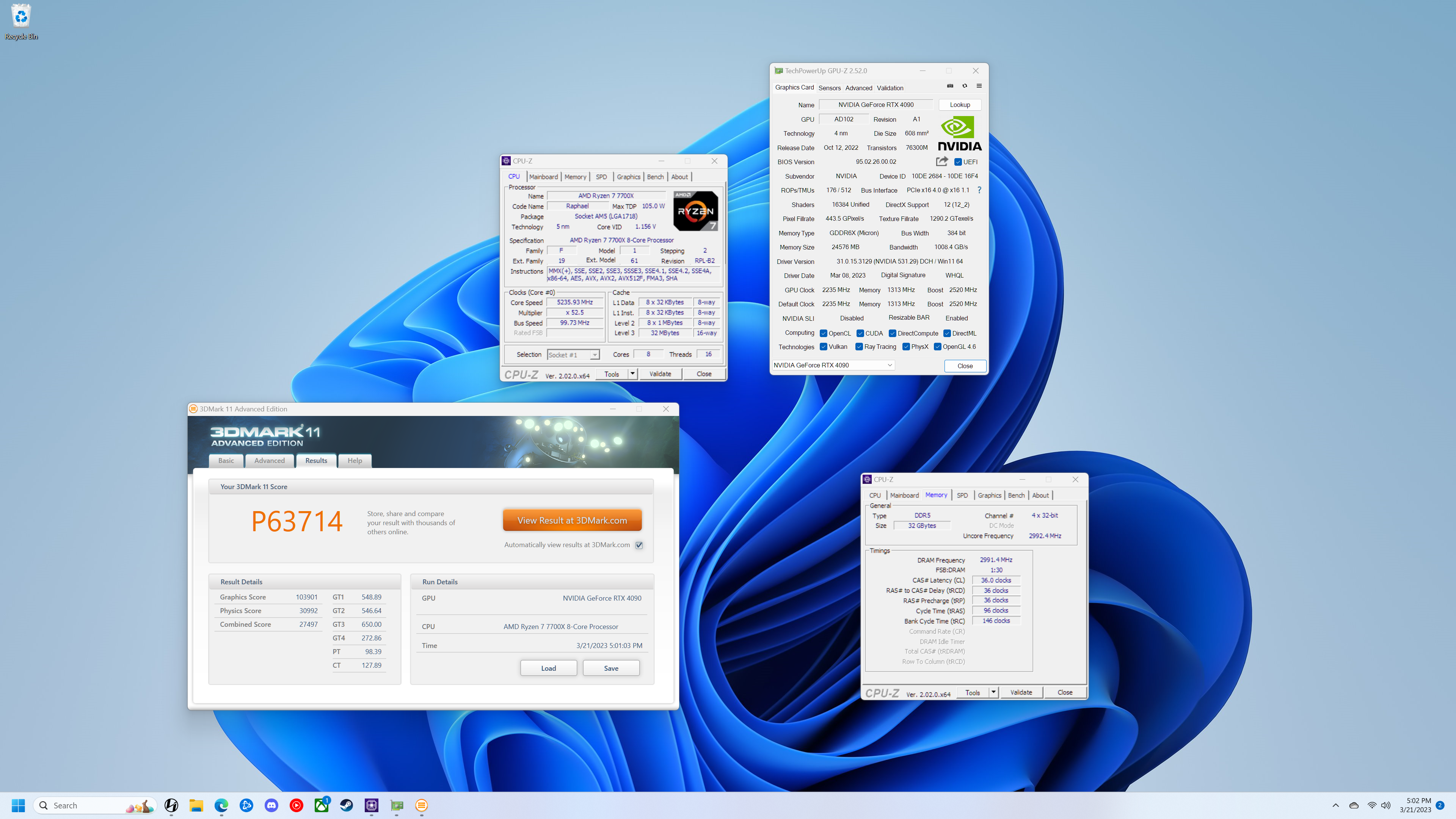Expand Tools dropdown arrow in CPU window
The height and width of the screenshot is (819, 1456).
[632, 373]
